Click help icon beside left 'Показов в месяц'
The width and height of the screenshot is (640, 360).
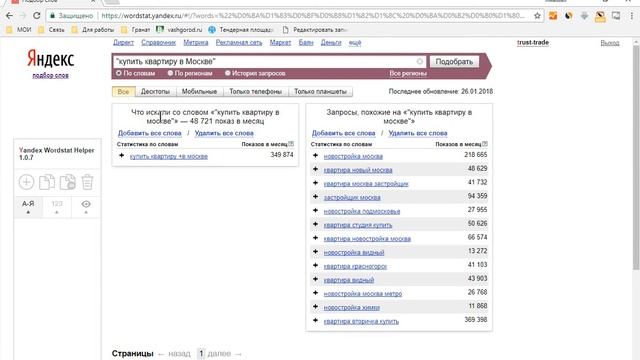(x=291, y=144)
